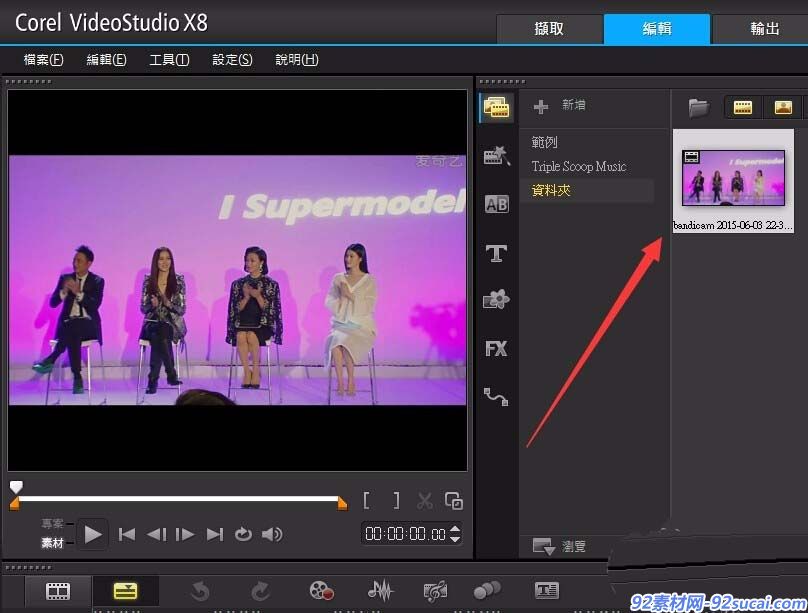Click the 瀏覽 browse button

(559, 546)
